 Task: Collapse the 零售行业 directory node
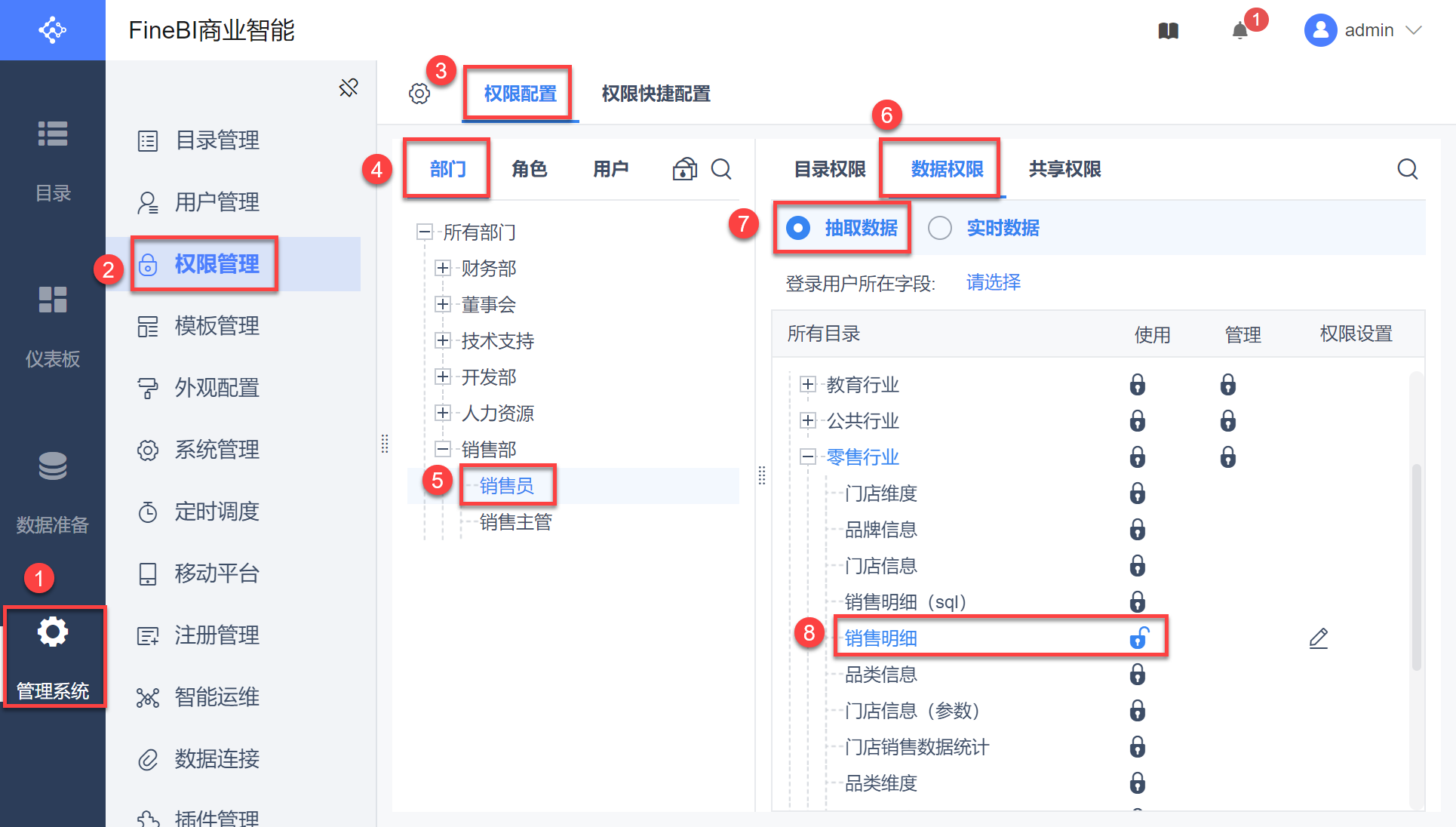808,457
